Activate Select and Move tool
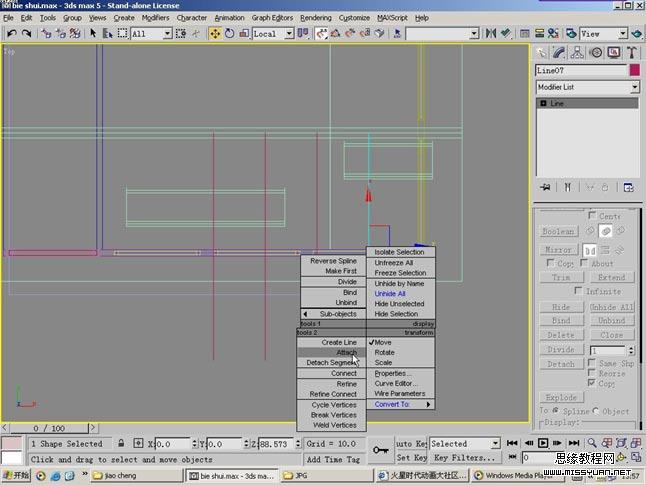The width and height of the screenshot is (646, 485). tap(215, 33)
